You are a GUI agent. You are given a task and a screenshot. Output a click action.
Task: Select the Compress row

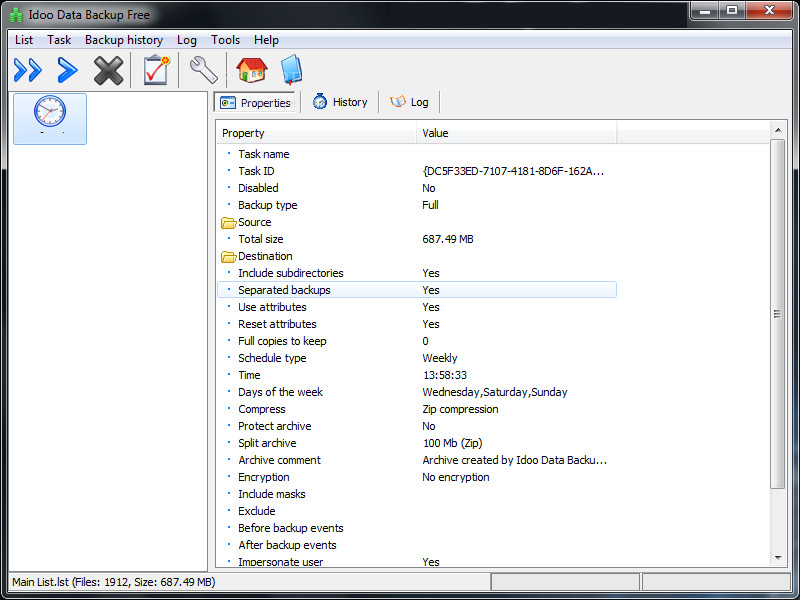[417, 409]
